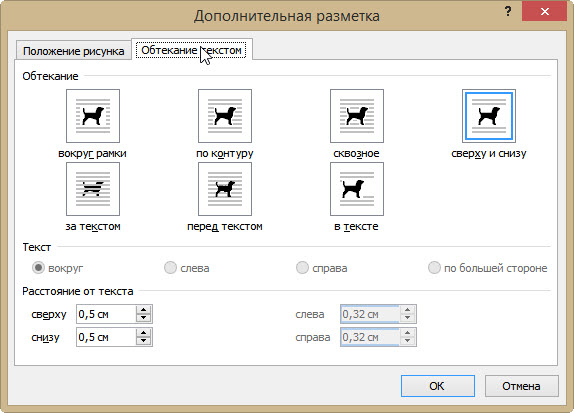Switch to the 'Положение рисунка' tab
The width and height of the screenshot is (574, 413).
coord(74,51)
